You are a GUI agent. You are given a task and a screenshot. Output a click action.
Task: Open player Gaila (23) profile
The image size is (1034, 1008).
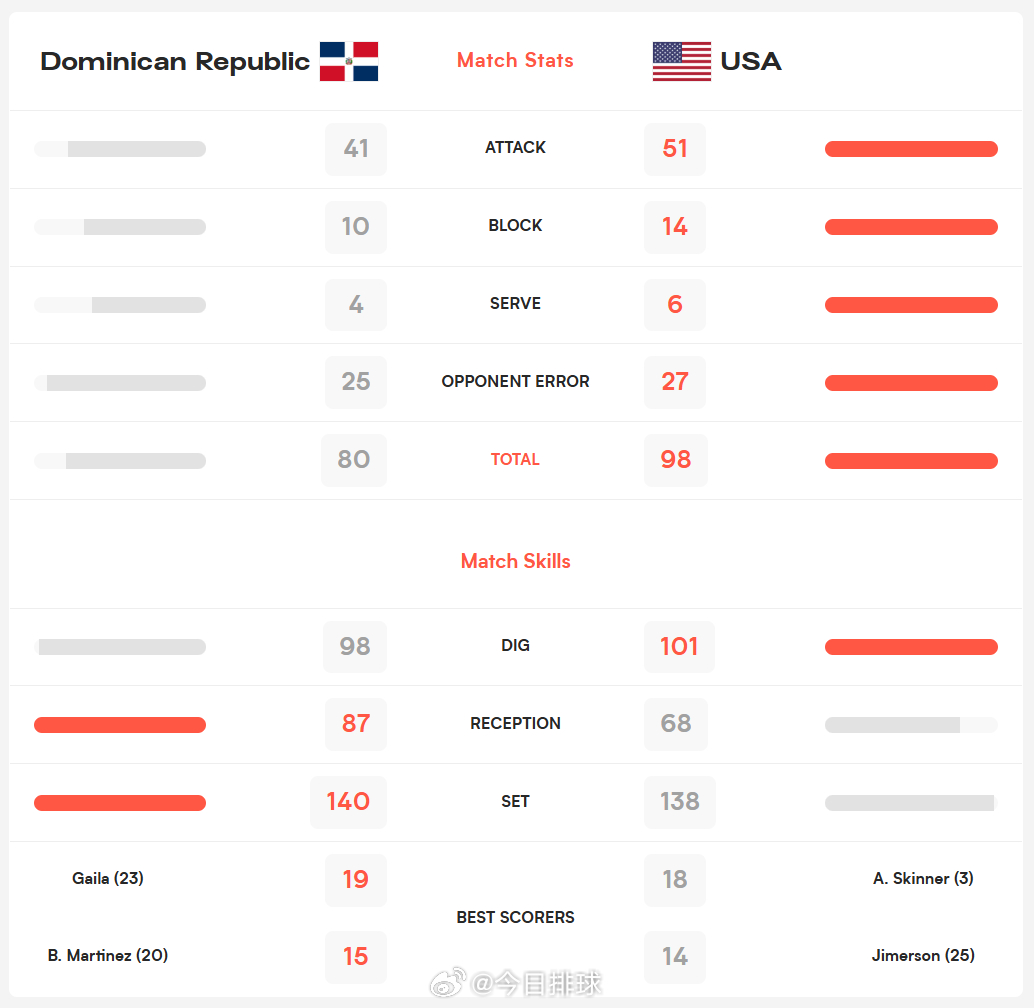(x=108, y=878)
